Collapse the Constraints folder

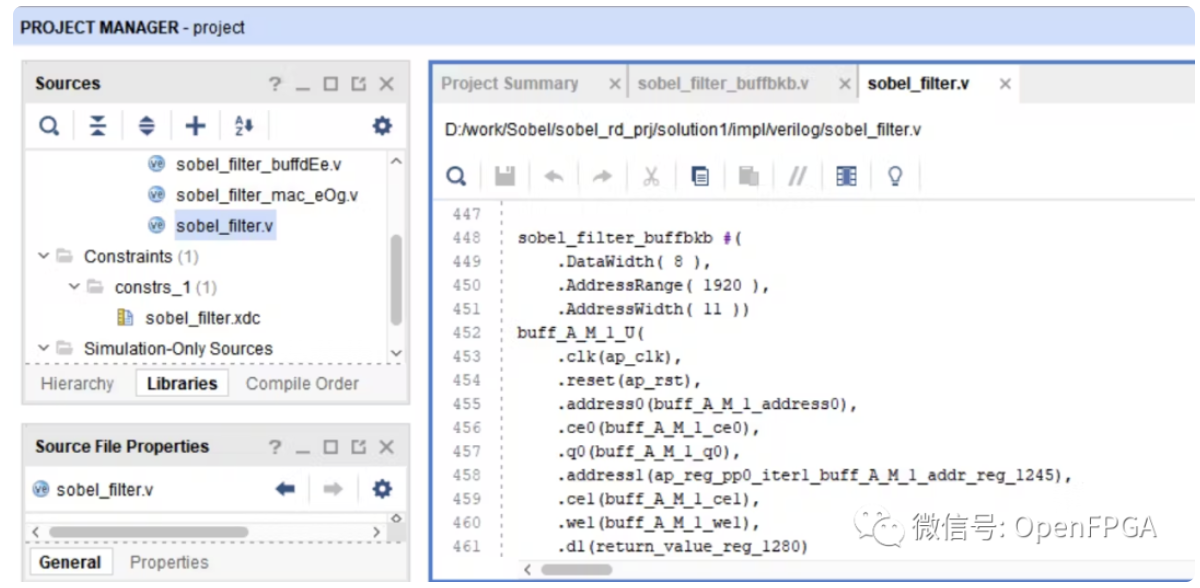coord(43,256)
